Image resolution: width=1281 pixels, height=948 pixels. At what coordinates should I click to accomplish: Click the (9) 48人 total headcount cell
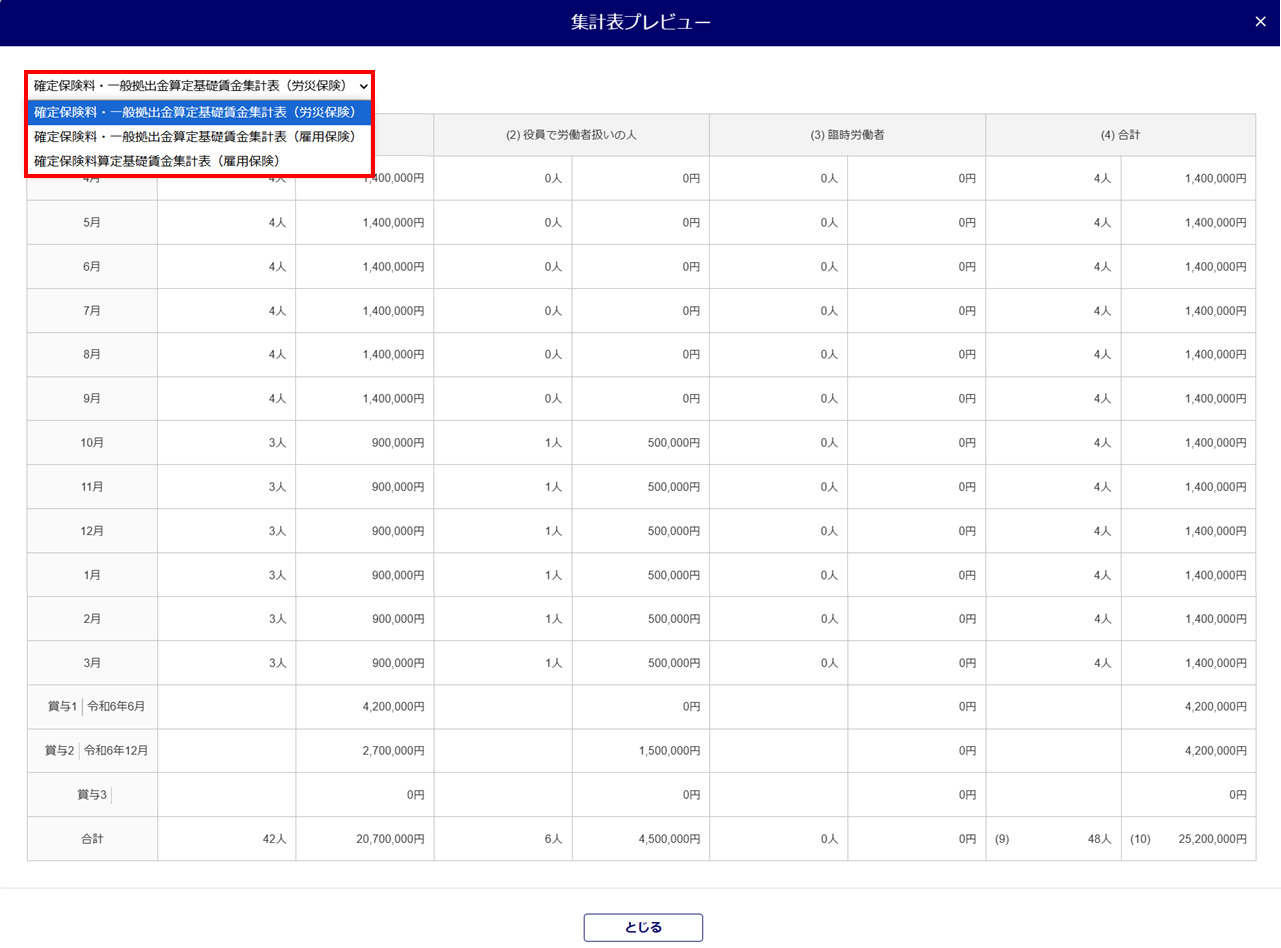click(x=1053, y=839)
